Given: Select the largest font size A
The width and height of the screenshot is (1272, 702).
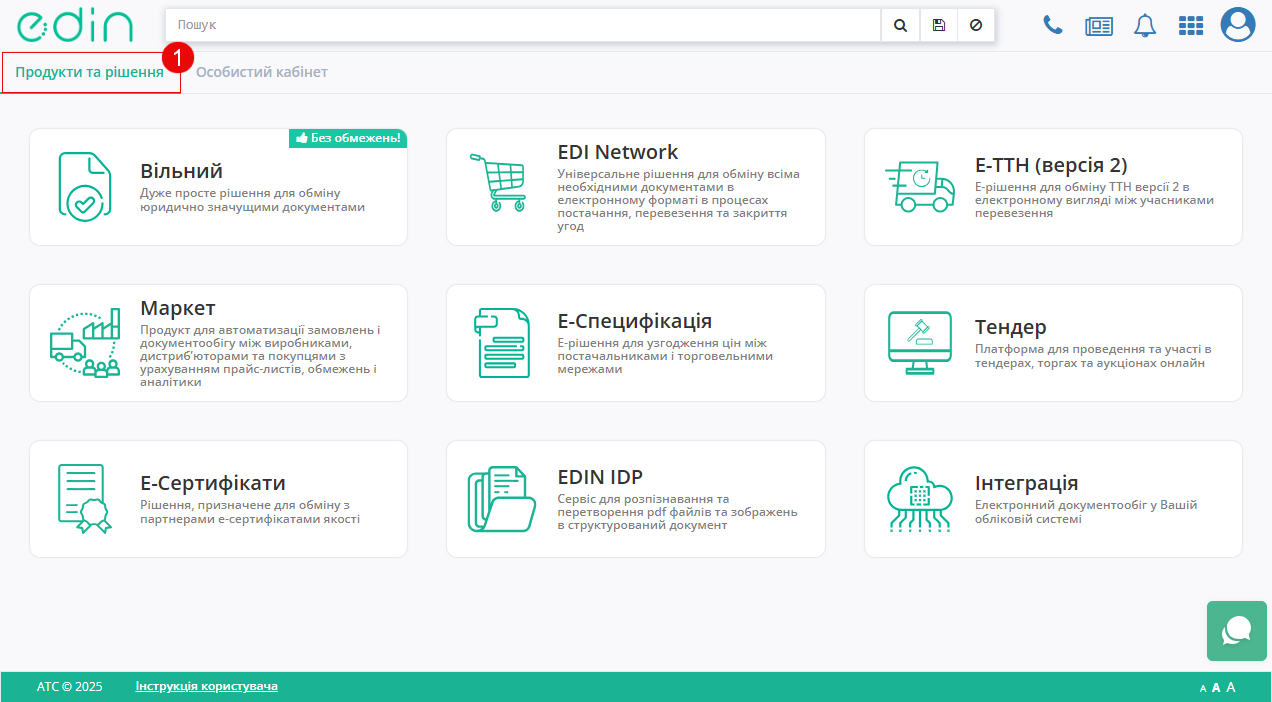Looking at the screenshot, I should pos(1231,687).
